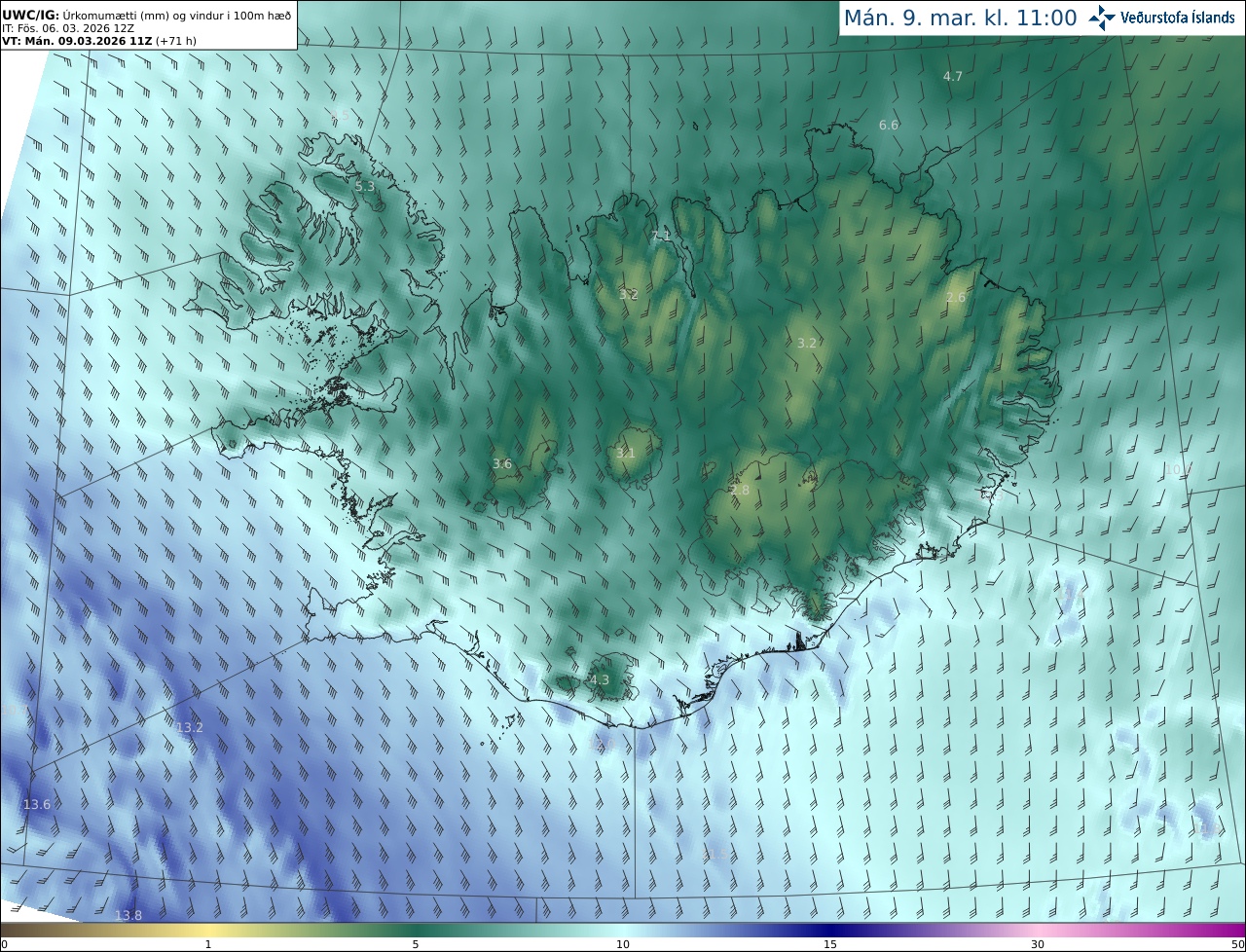Image resolution: width=1246 pixels, height=952 pixels.
Task: Click the Veðurstofa Íslands logo icon
Action: point(1102,18)
